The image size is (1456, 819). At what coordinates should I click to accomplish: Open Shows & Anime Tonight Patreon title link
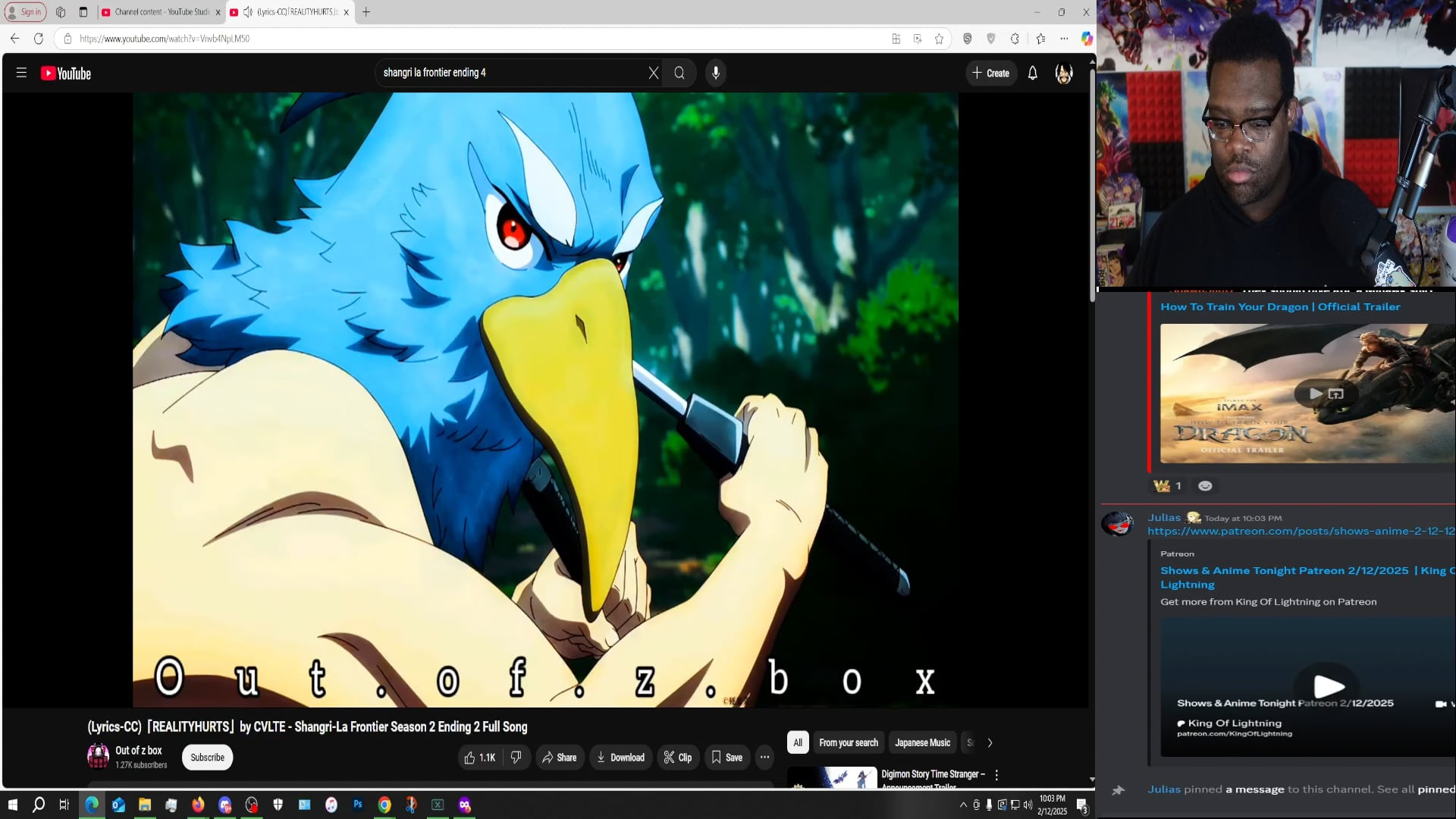tap(1307, 578)
